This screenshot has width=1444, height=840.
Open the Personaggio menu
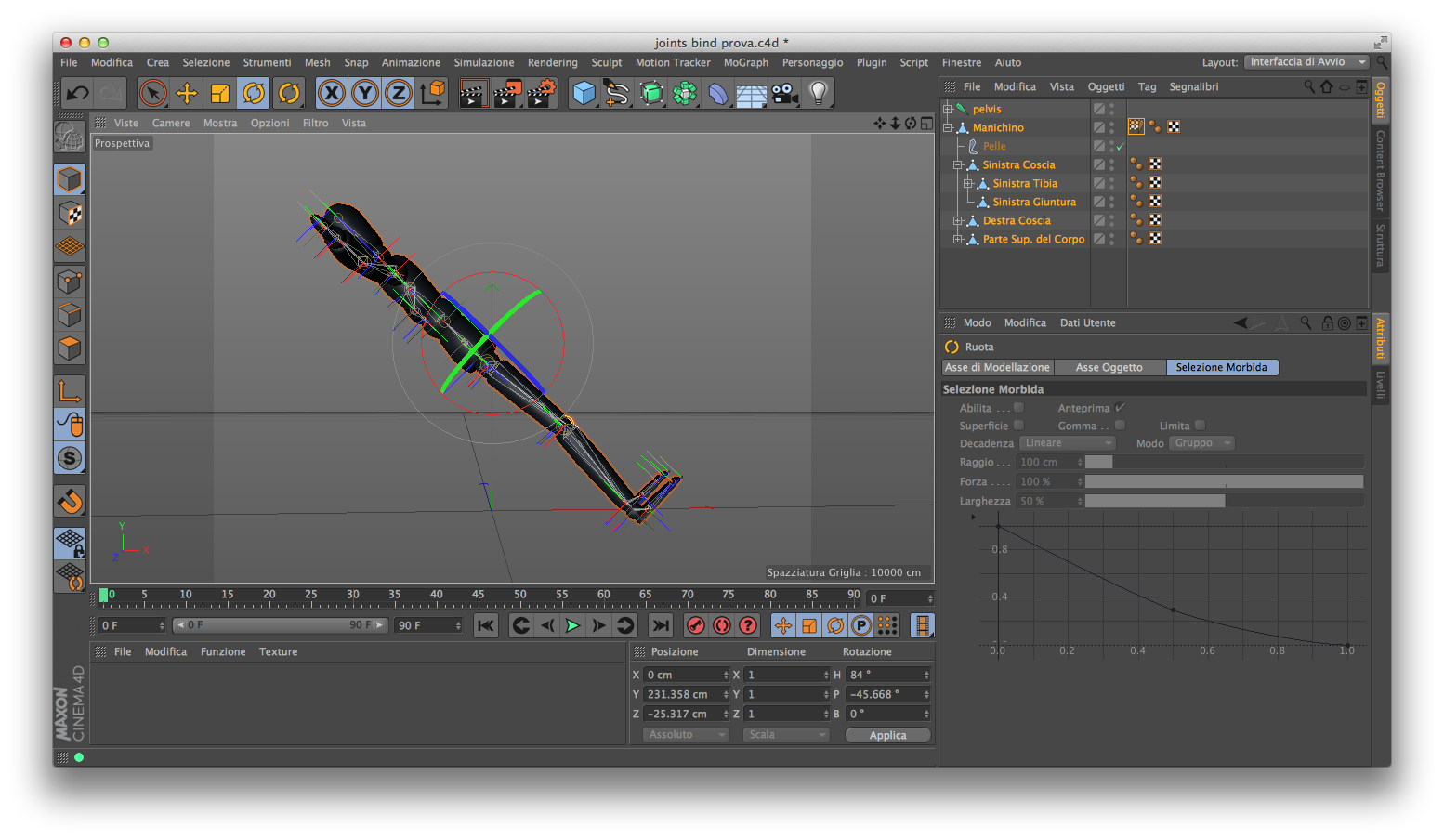(x=812, y=63)
